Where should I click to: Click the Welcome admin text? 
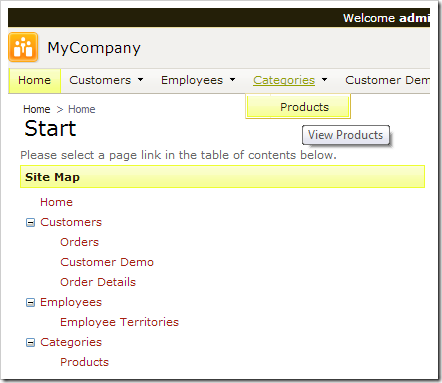tap(386, 18)
